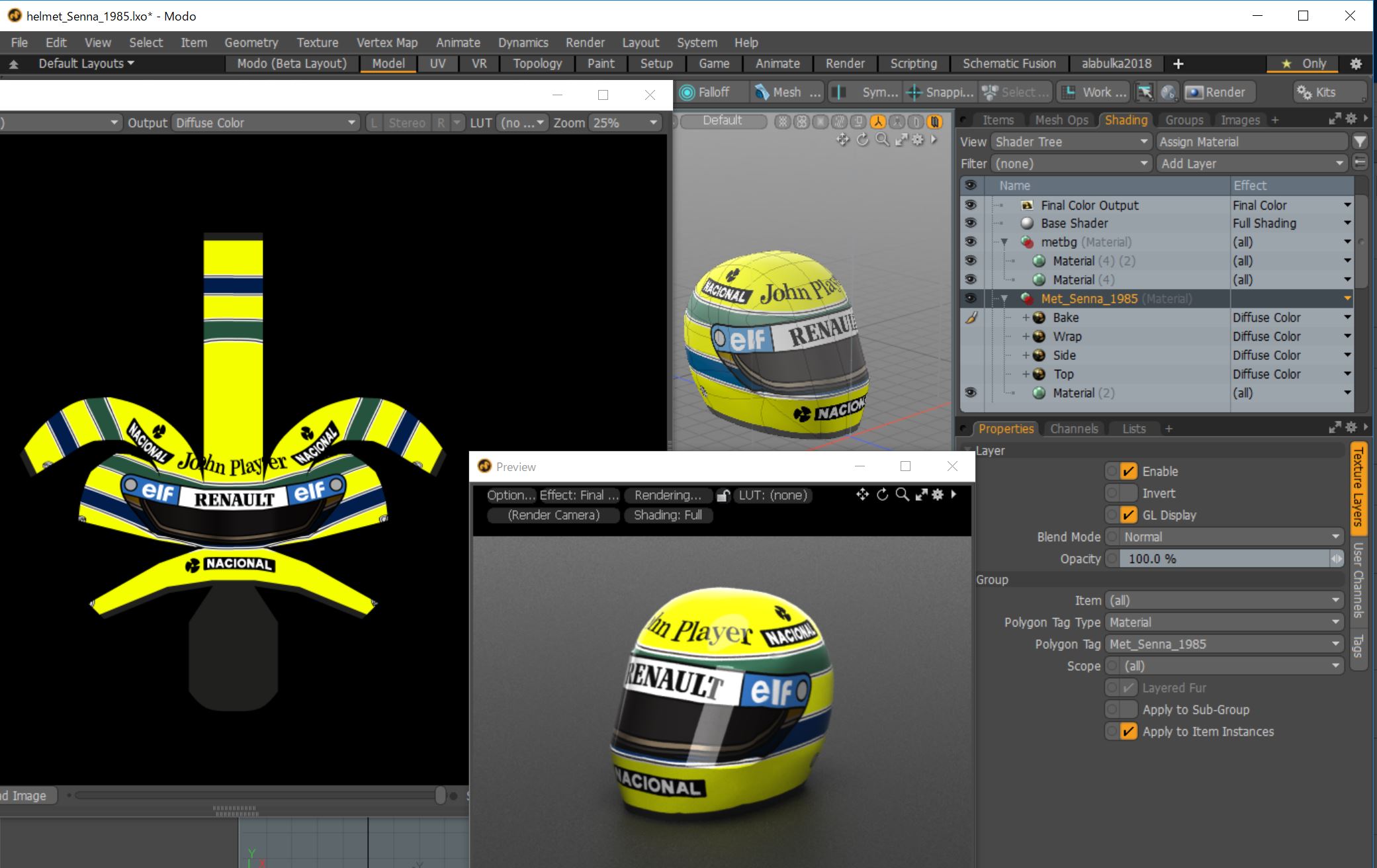
Task: Adjust the Opacity slider arrows
Action: pos(1337,558)
